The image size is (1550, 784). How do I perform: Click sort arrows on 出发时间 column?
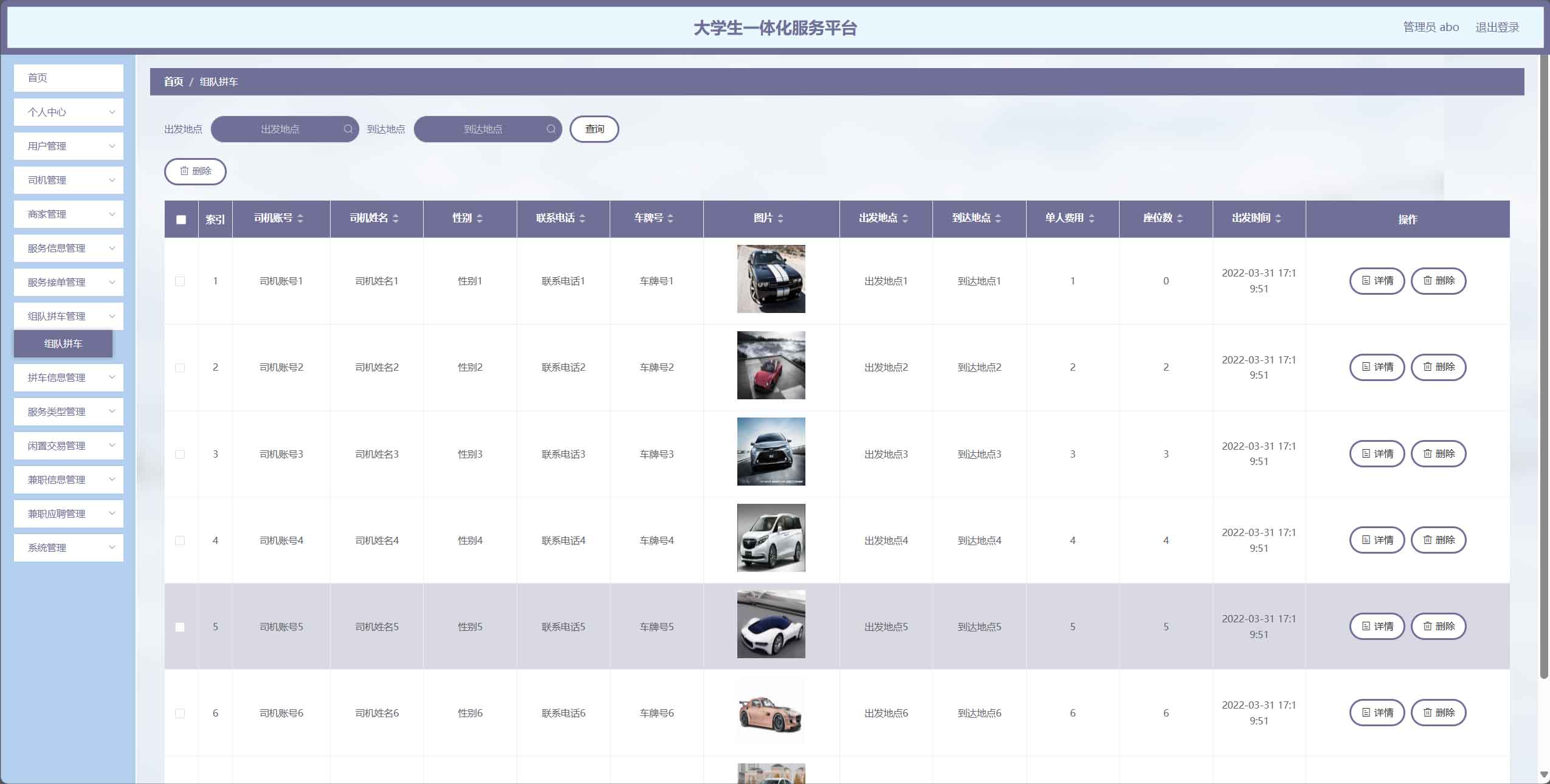1278,218
